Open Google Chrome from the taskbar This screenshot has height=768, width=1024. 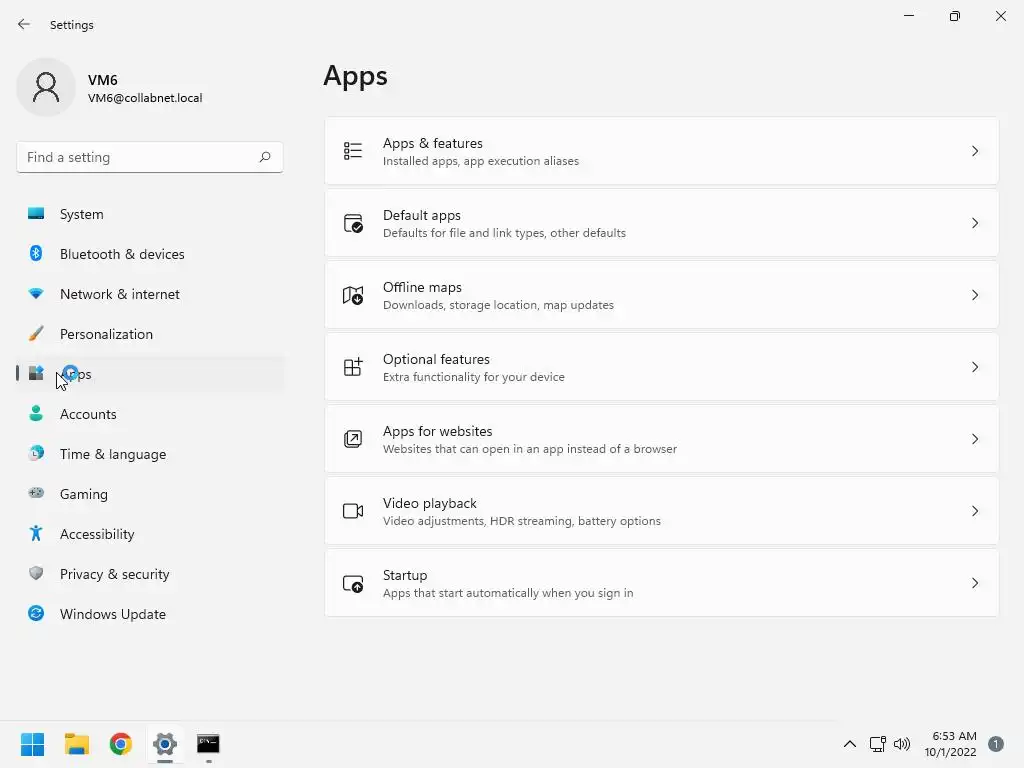[x=121, y=744]
